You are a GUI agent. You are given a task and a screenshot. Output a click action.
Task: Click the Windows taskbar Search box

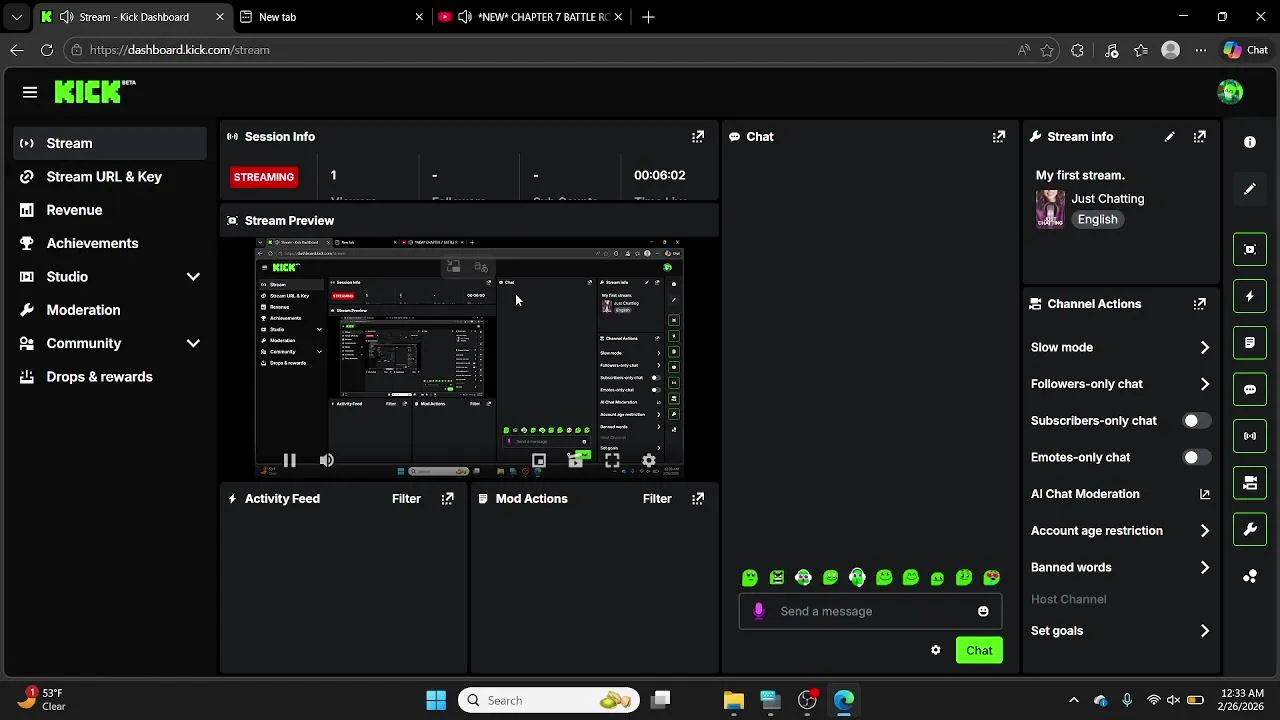549,700
